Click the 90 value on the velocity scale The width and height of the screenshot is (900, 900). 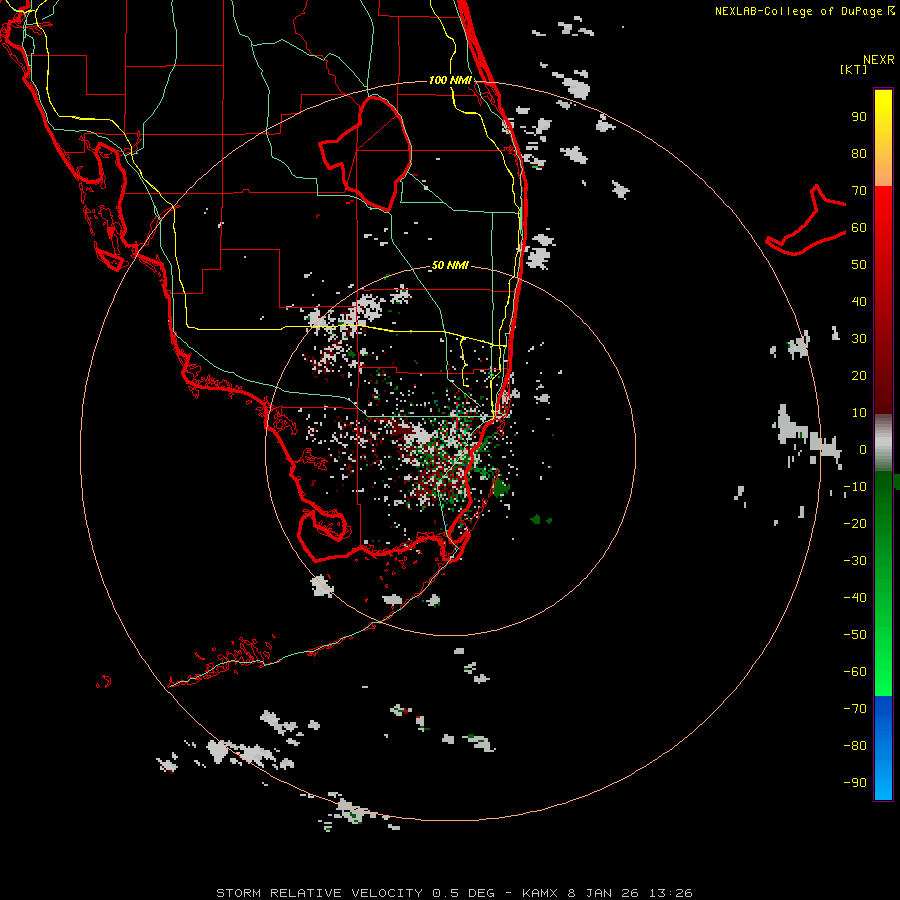coord(859,117)
